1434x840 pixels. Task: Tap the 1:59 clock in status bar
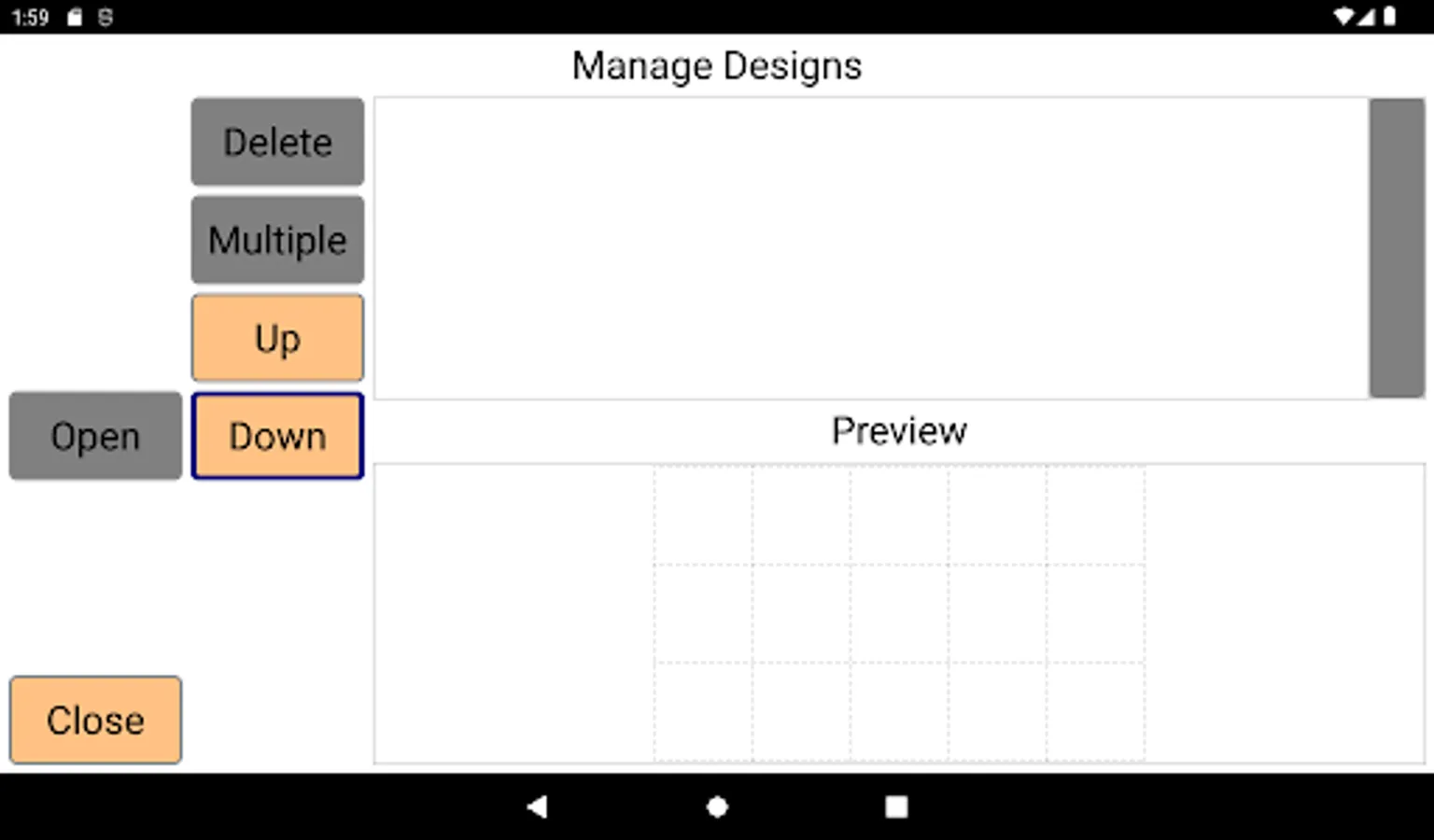30,17
